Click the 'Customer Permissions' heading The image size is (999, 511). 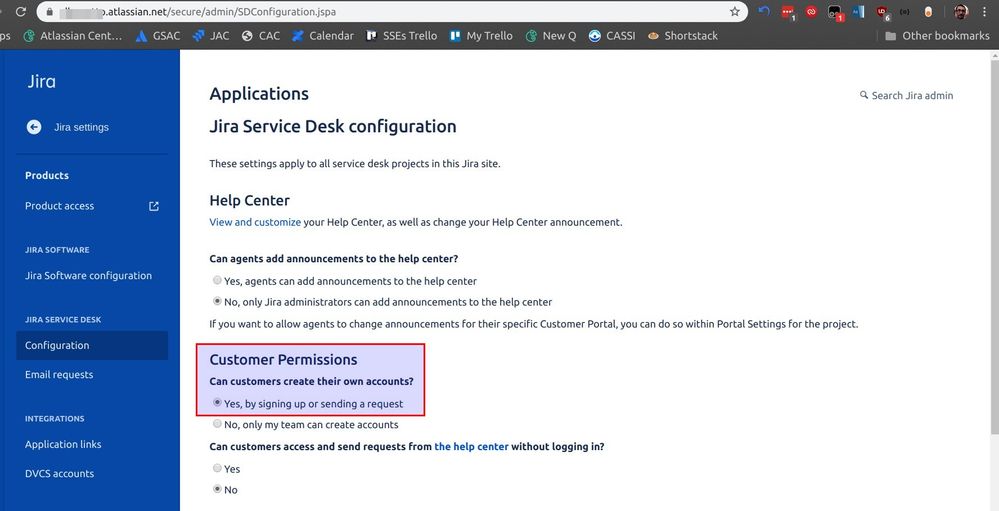(284, 359)
